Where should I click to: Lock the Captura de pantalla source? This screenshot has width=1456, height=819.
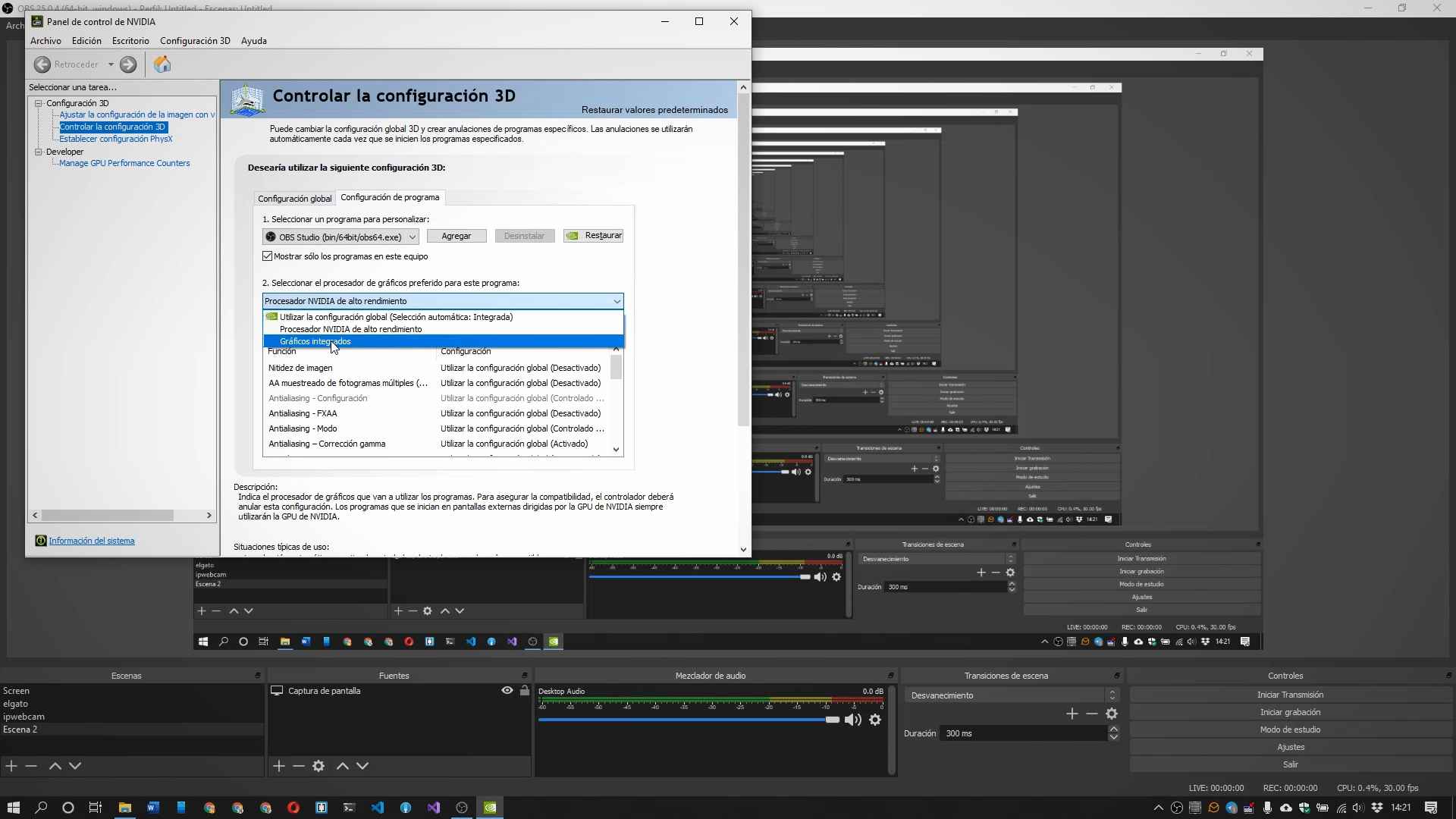524,691
